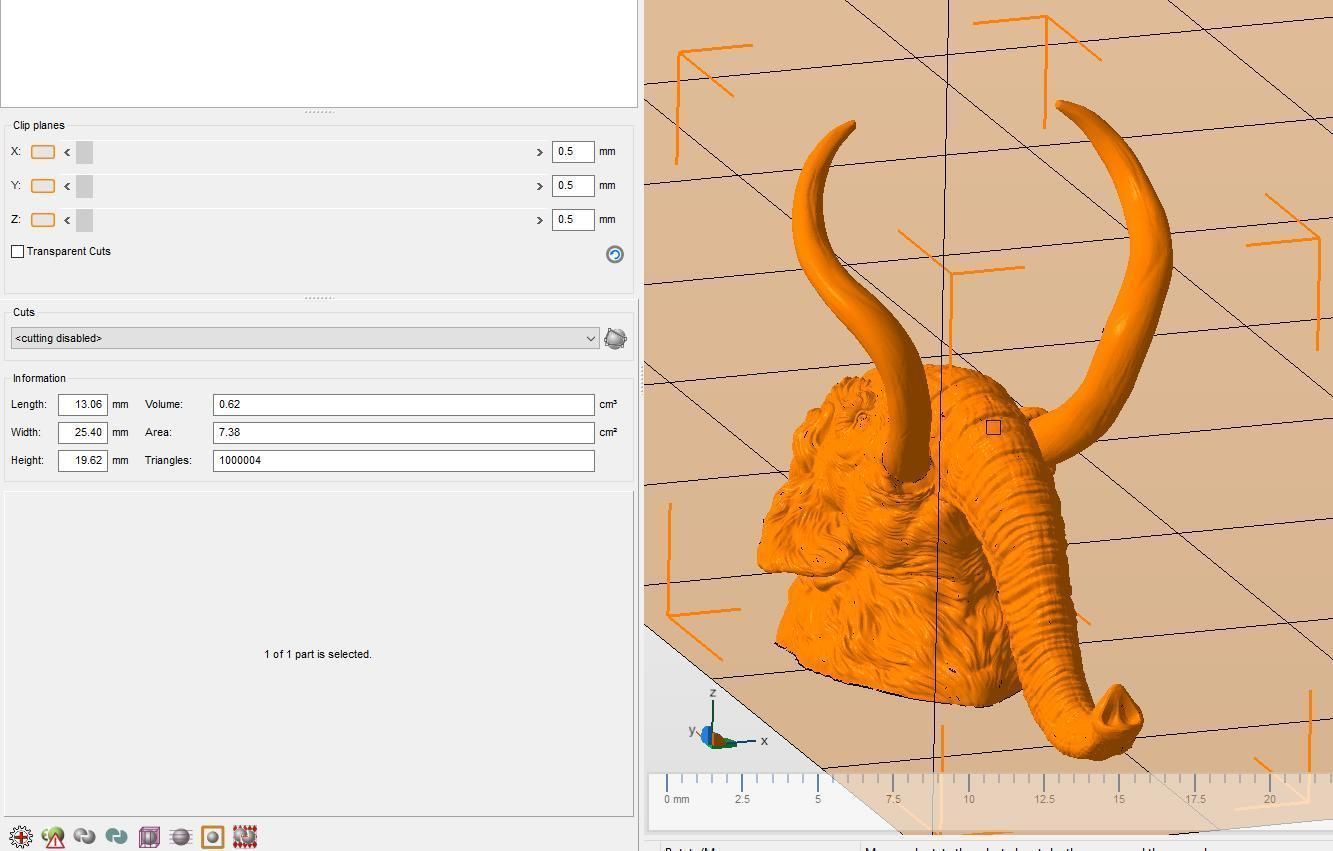
Task: Click the left arrow of the Z clip slider
Action: click(x=67, y=220)
